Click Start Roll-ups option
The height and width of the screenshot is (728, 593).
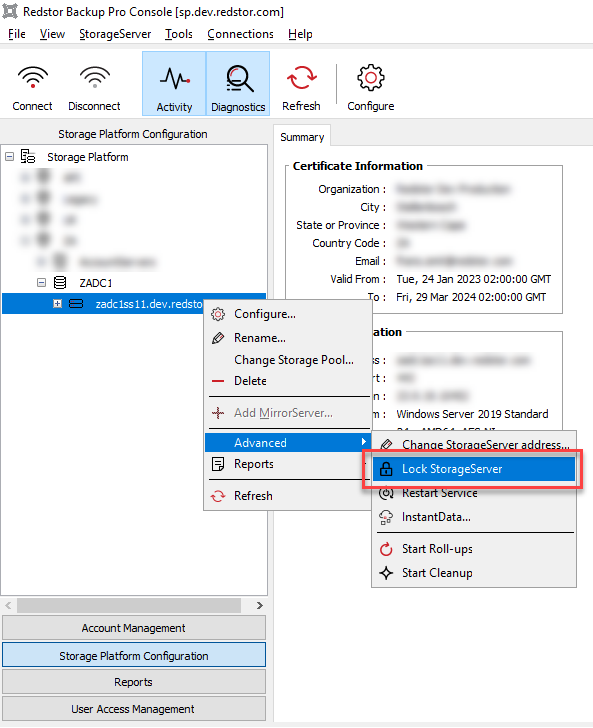474,549
